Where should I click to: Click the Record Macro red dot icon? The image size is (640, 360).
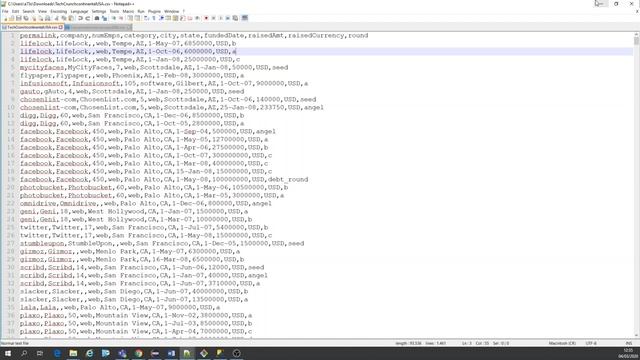tap(206, 18)
